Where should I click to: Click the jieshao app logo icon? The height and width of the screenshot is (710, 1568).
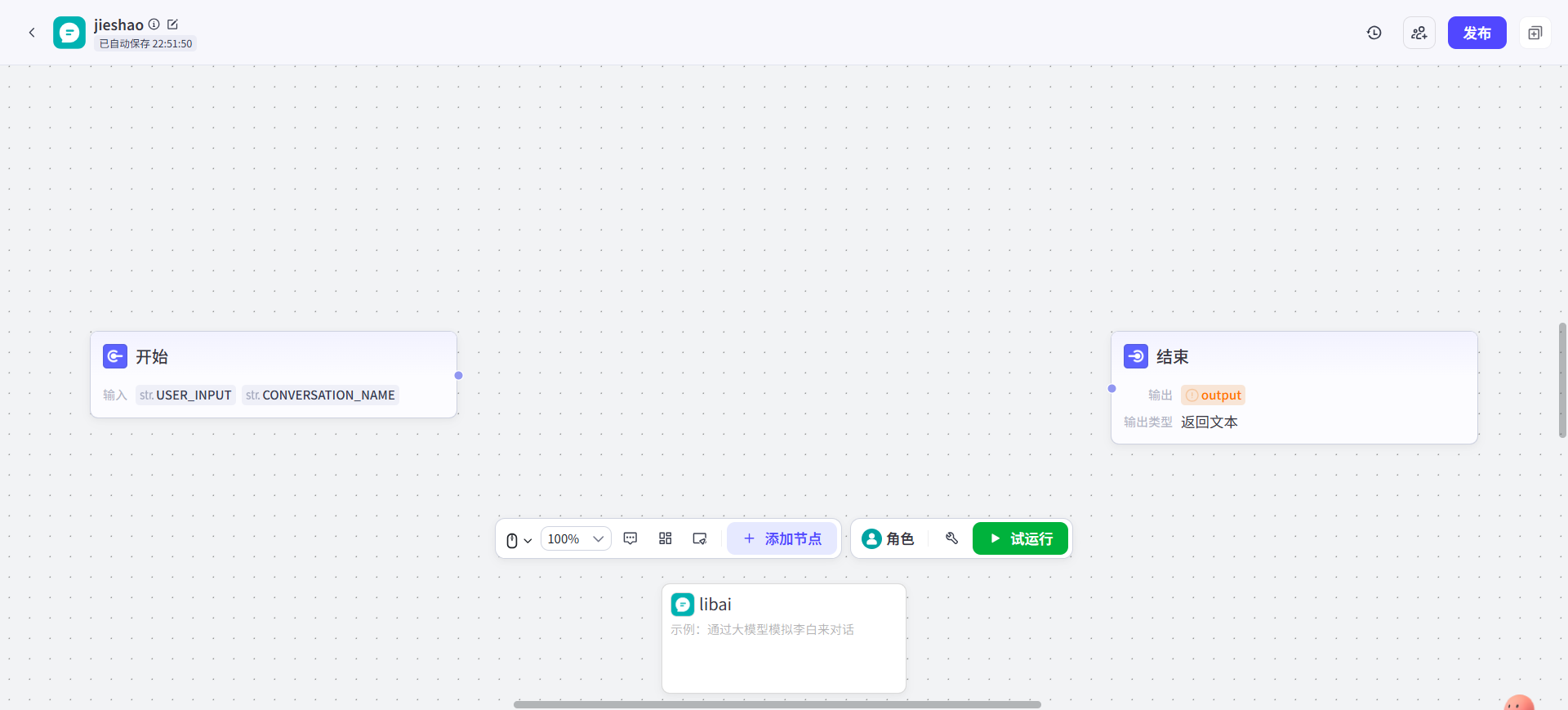click(x=69, y=33)
